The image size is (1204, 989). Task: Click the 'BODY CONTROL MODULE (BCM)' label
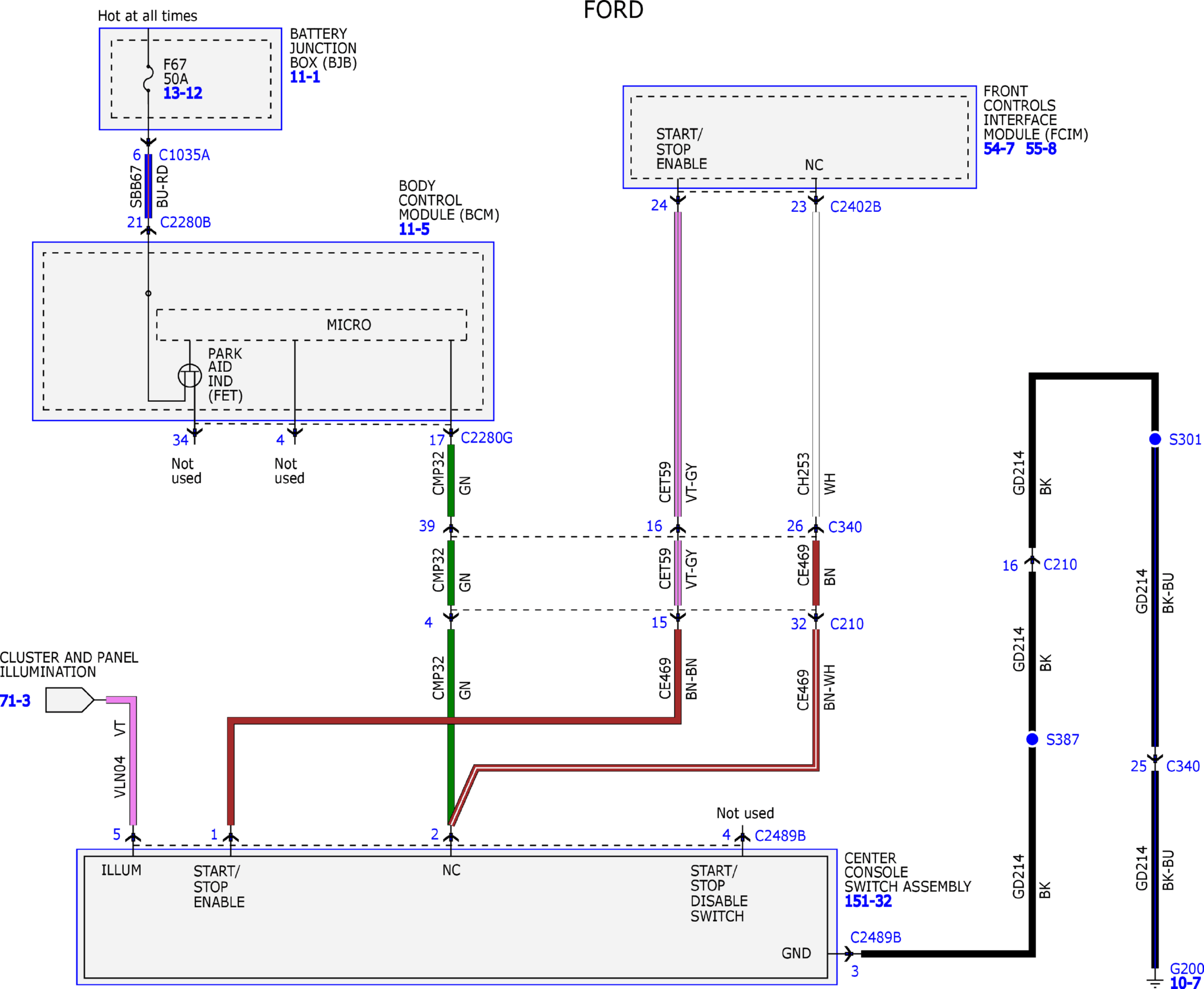(449, 201)
